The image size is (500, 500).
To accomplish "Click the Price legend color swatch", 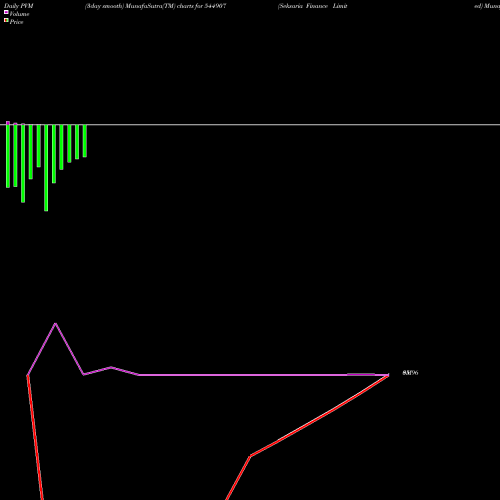I will 6,20.
